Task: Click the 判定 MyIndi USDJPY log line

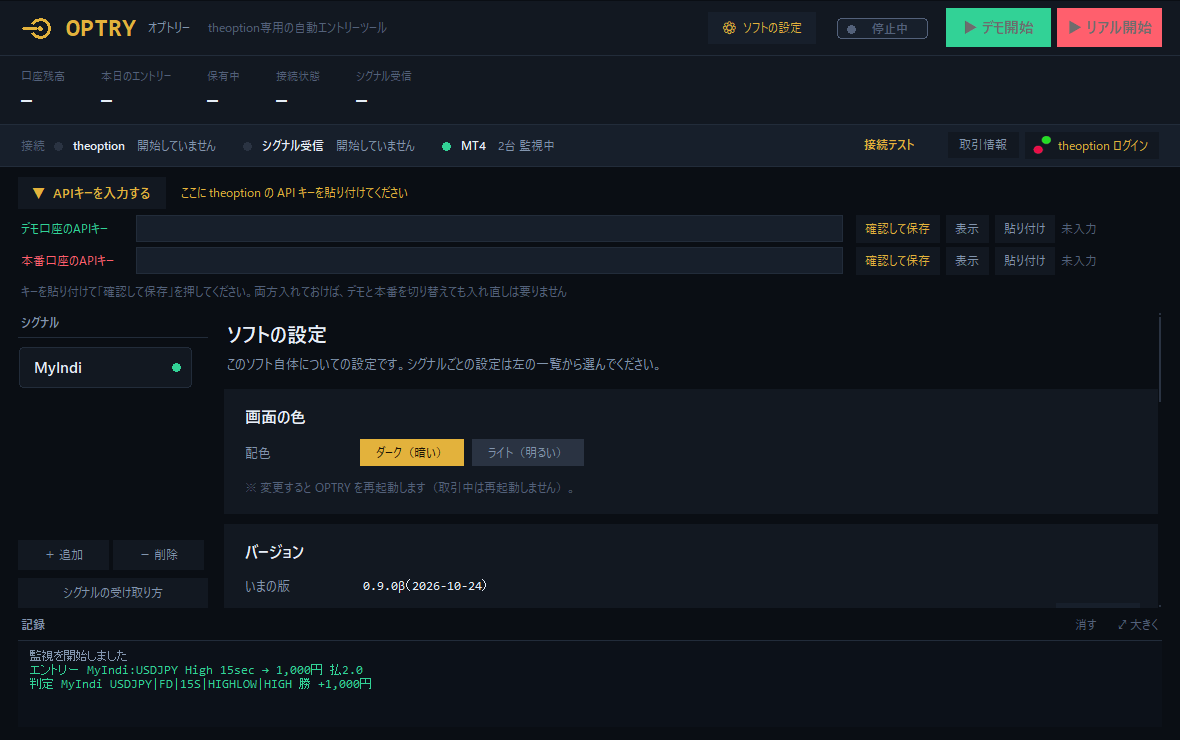Action: tap(200, 684)
